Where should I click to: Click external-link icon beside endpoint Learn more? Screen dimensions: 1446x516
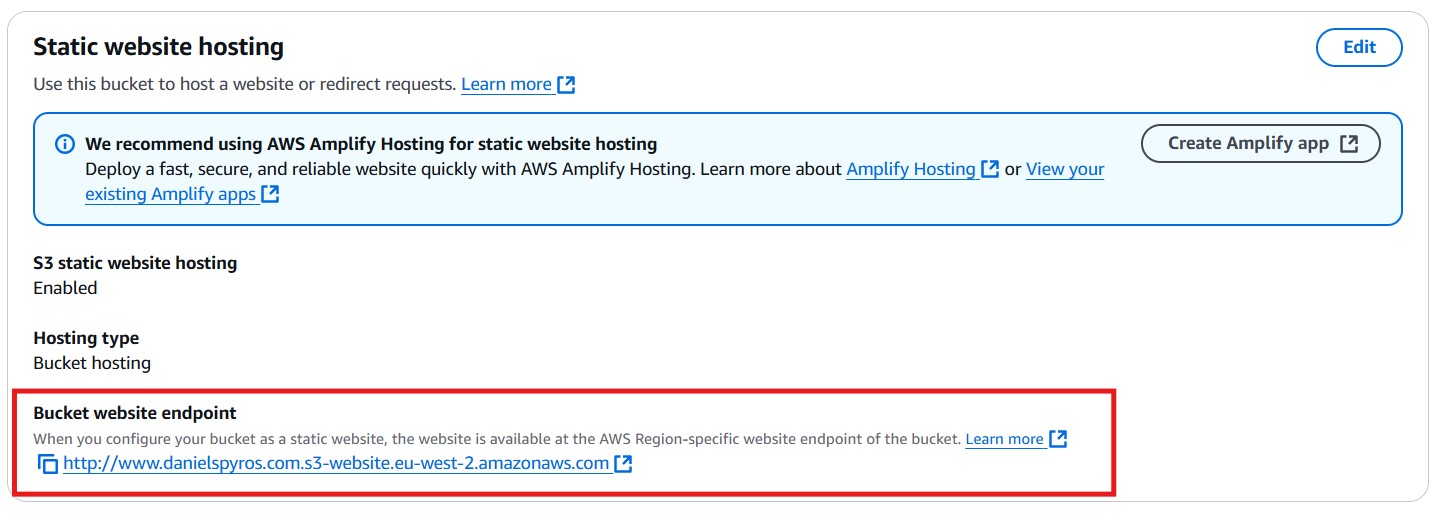[1059, 439]
